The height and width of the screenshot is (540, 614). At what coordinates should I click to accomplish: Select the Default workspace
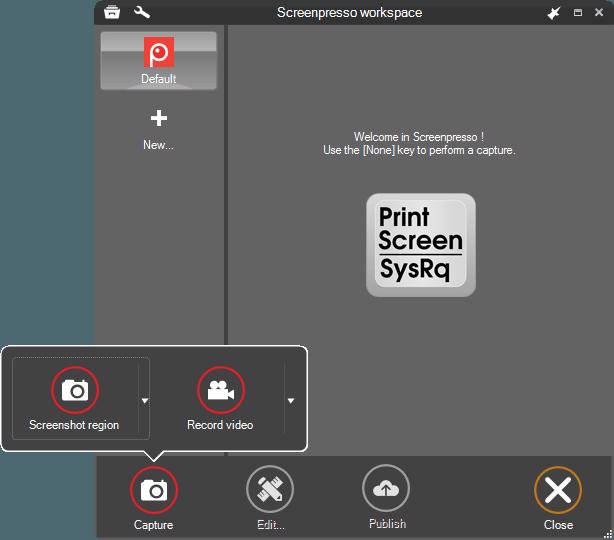pyautogui.click(x=159, y=61)
